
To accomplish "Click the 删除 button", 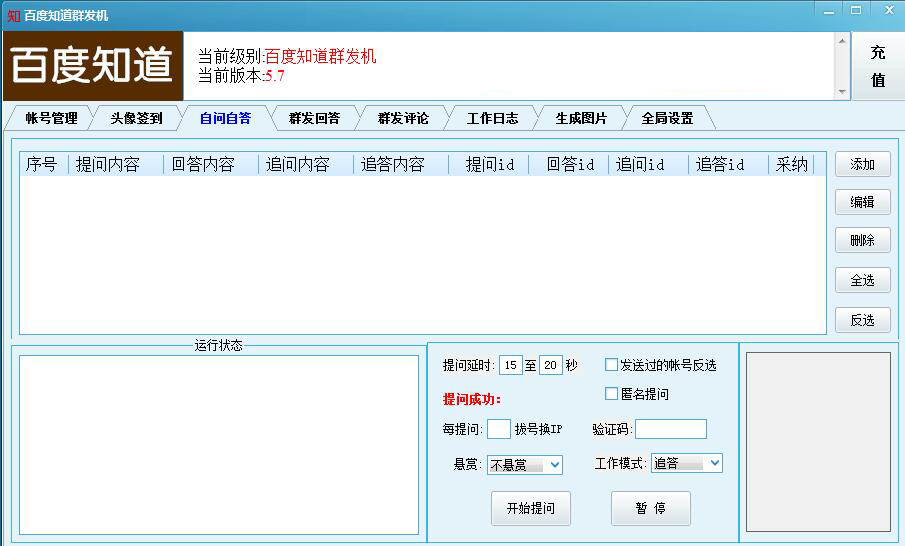I will [862, 240].
